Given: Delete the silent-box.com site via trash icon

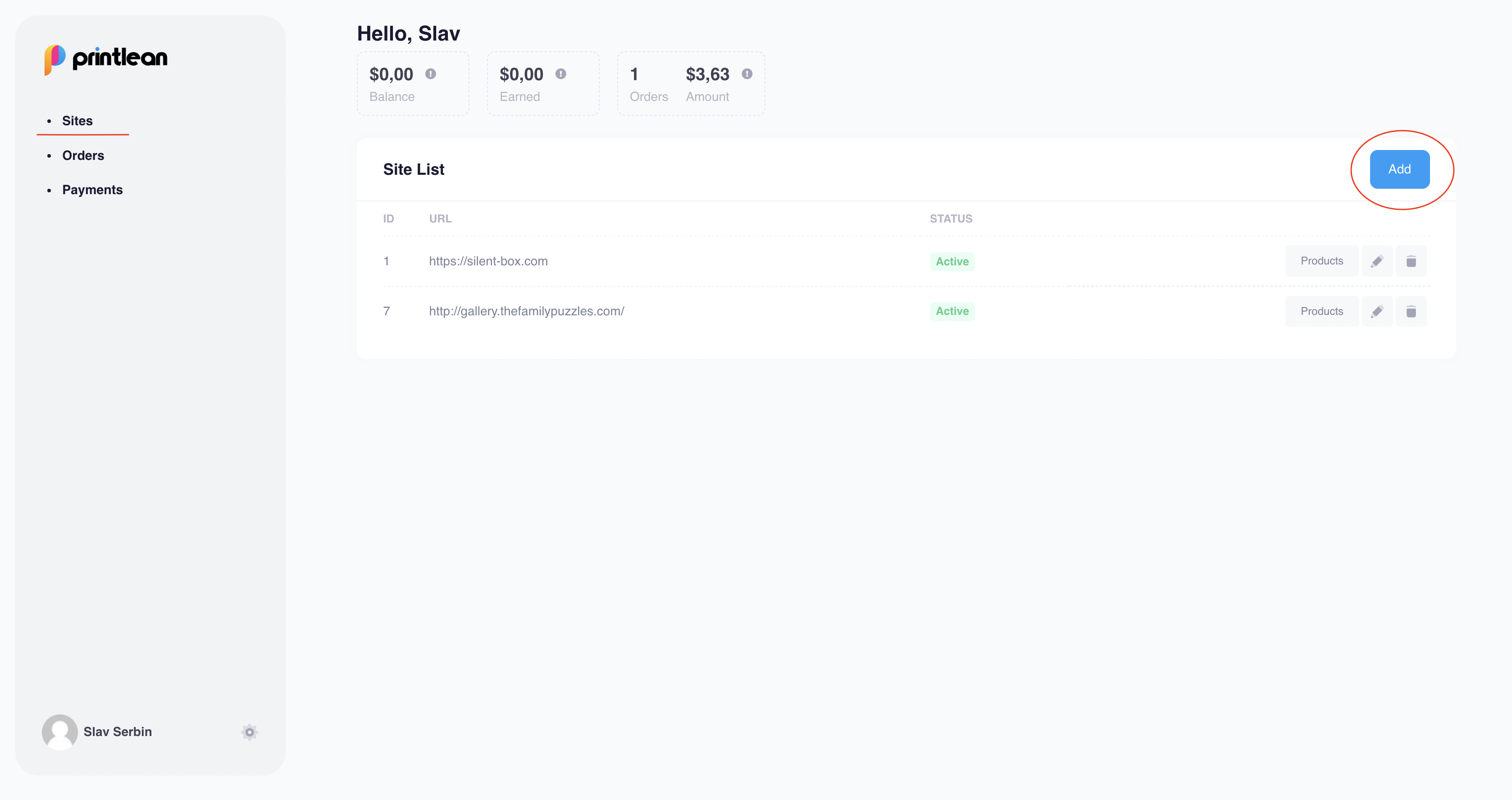Looking at the screenshot, I should (x=1411, y=261).
